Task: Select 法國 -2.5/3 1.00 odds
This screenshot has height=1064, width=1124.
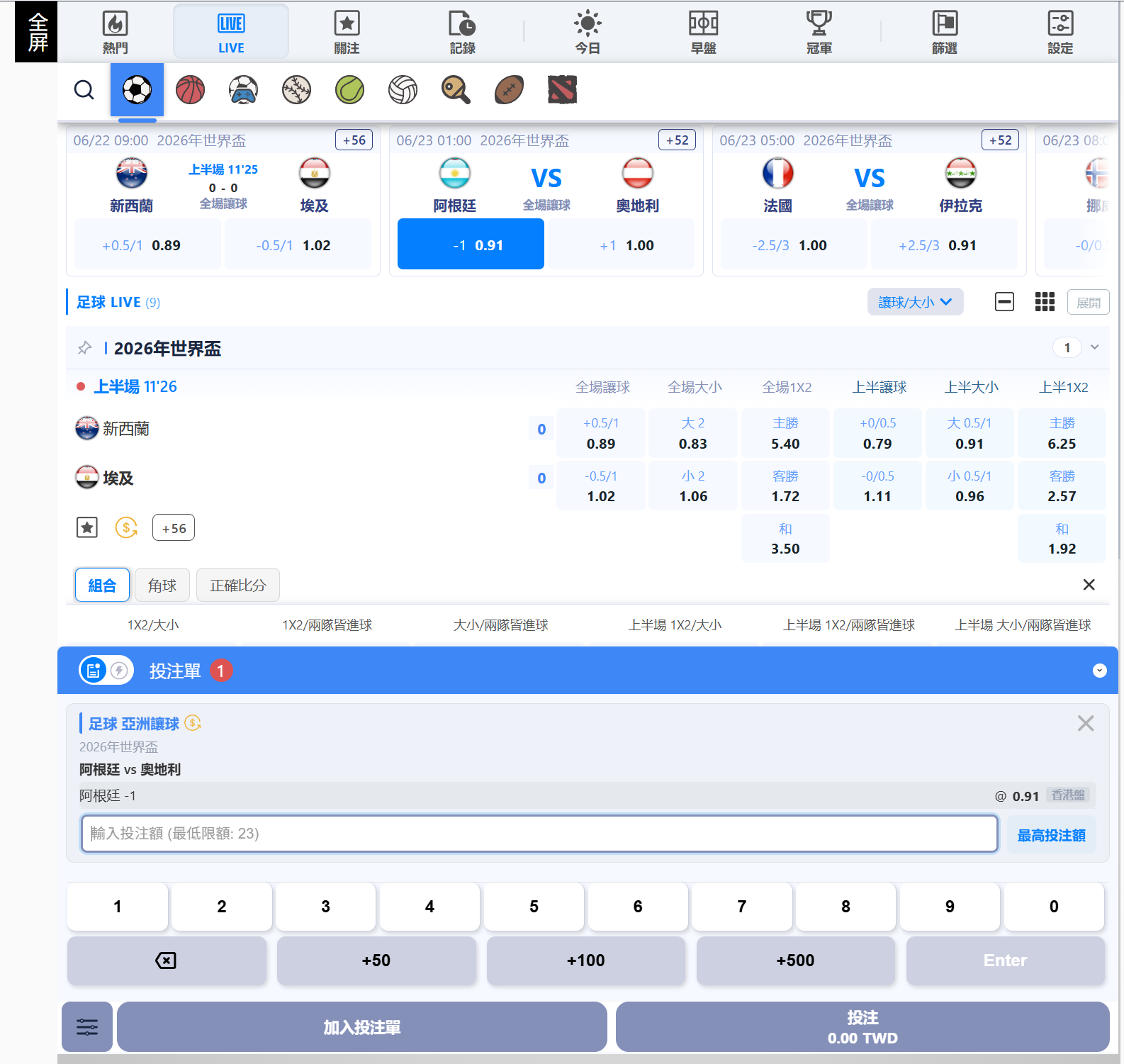Action: pyautogui.click(x=794, y=245)
